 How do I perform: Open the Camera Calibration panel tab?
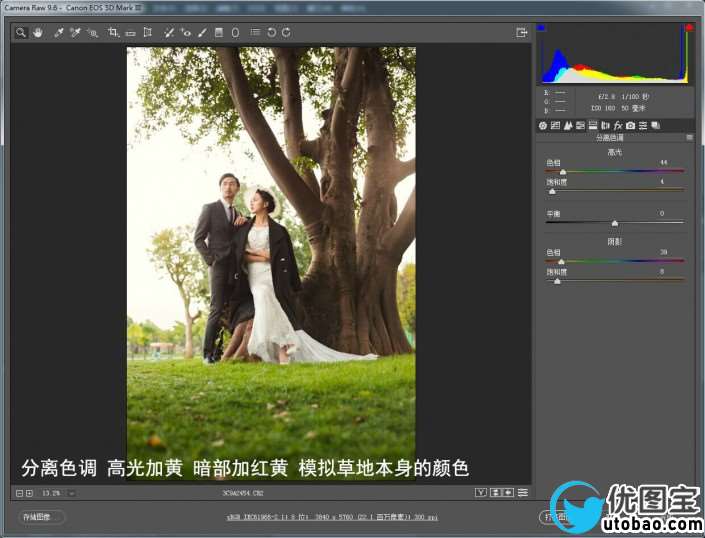point(631,126)
